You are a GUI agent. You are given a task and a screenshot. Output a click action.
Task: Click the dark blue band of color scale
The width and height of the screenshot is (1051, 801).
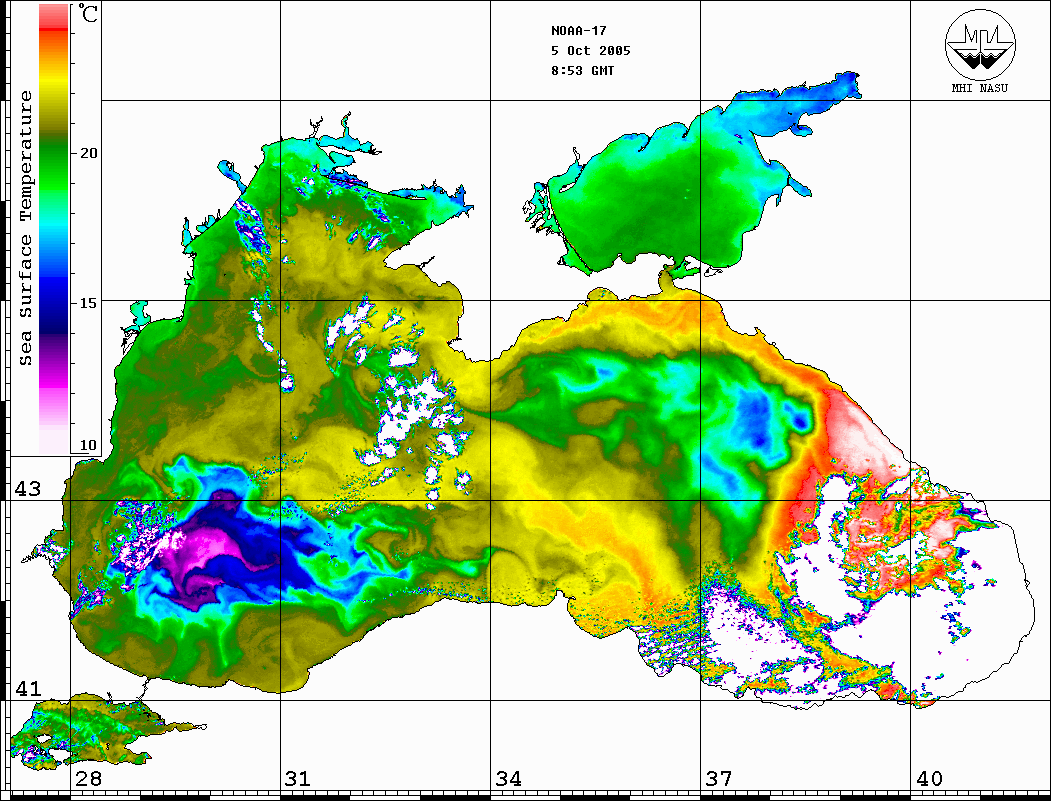coord(54,305)
